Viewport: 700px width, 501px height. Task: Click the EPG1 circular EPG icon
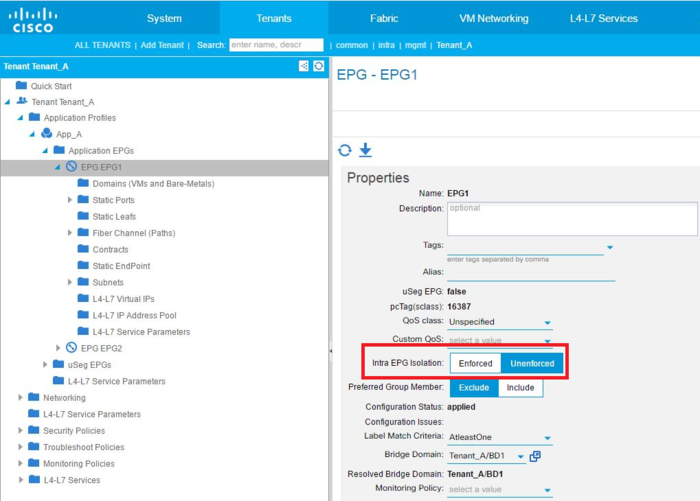[71, 167]
